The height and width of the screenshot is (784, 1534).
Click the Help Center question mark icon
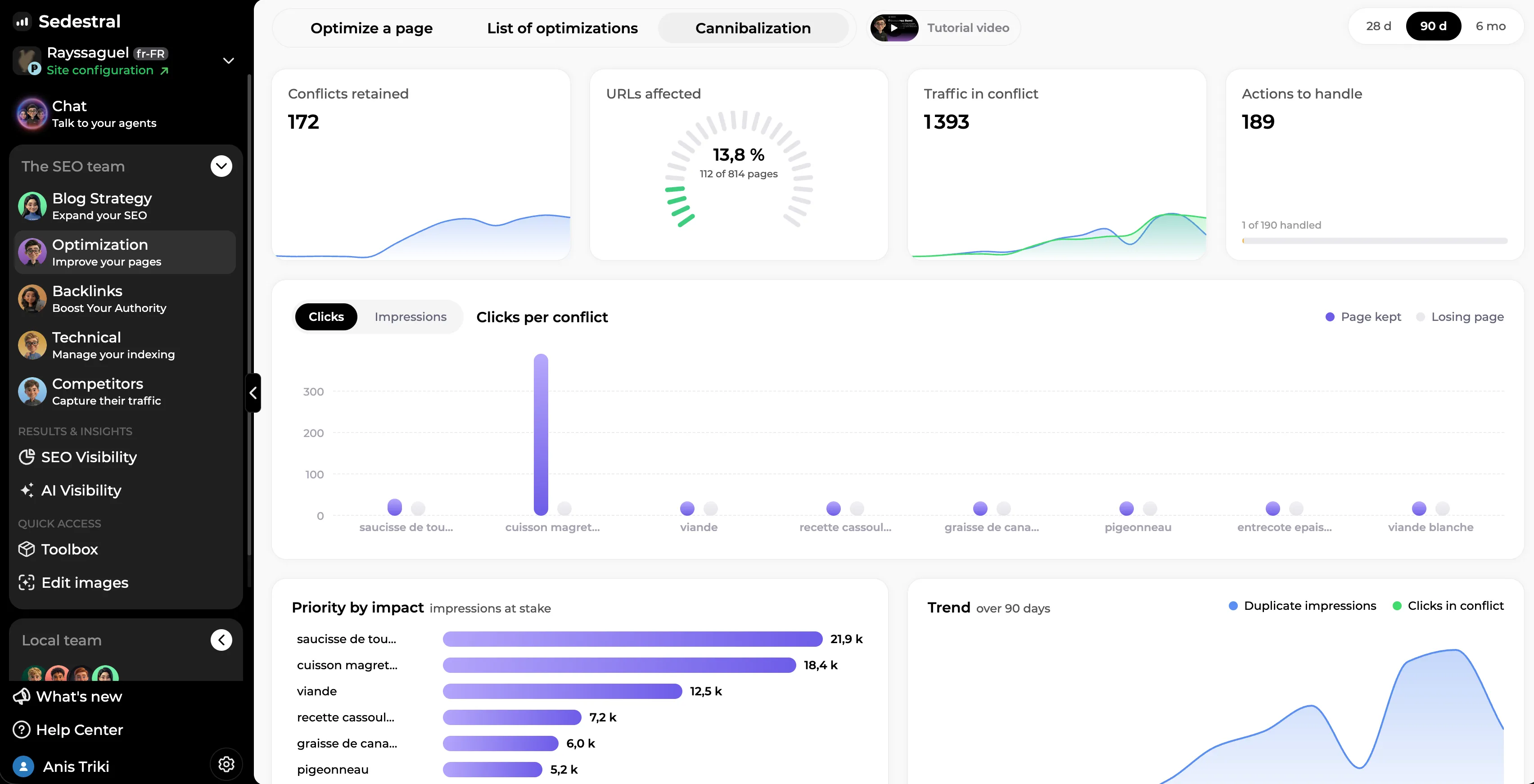click(x=22, y=730)
